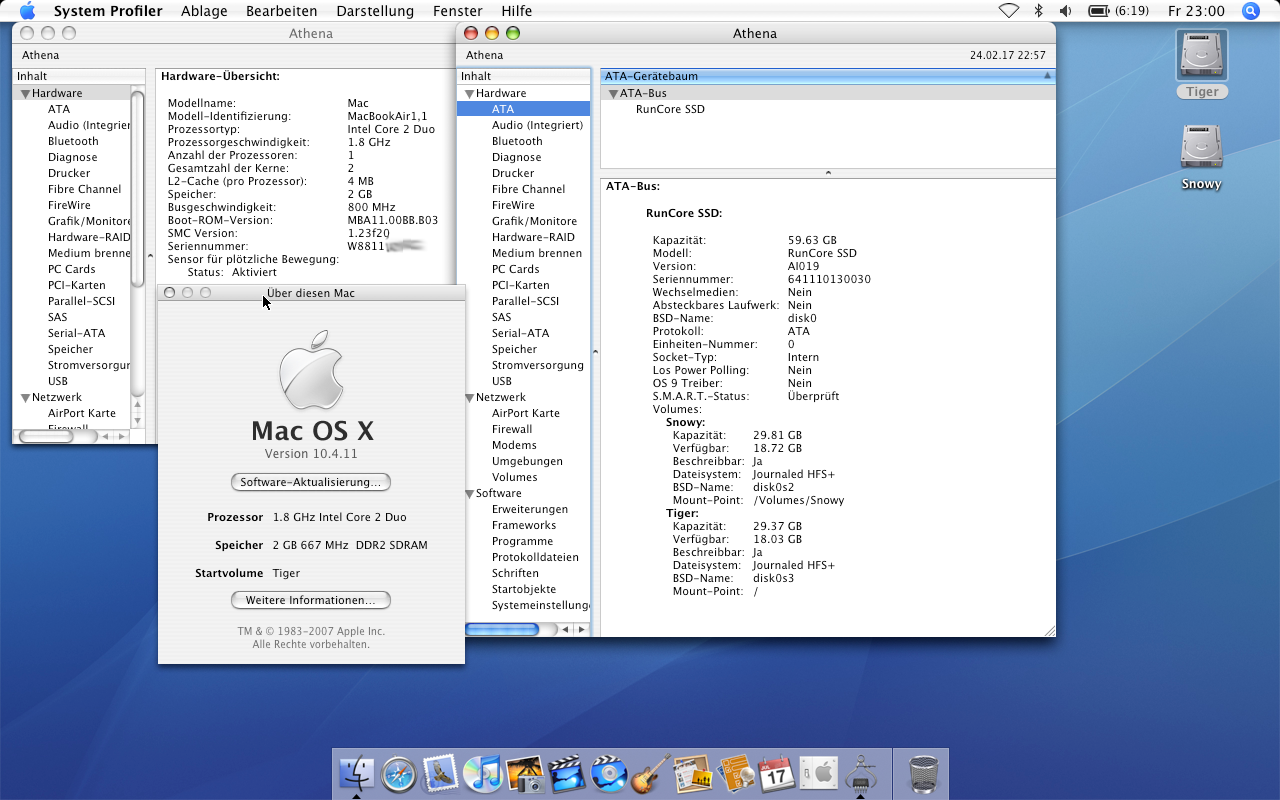Screen dimensions: 1280x800
Task: Open the Fenster menu
Action: 458,11
